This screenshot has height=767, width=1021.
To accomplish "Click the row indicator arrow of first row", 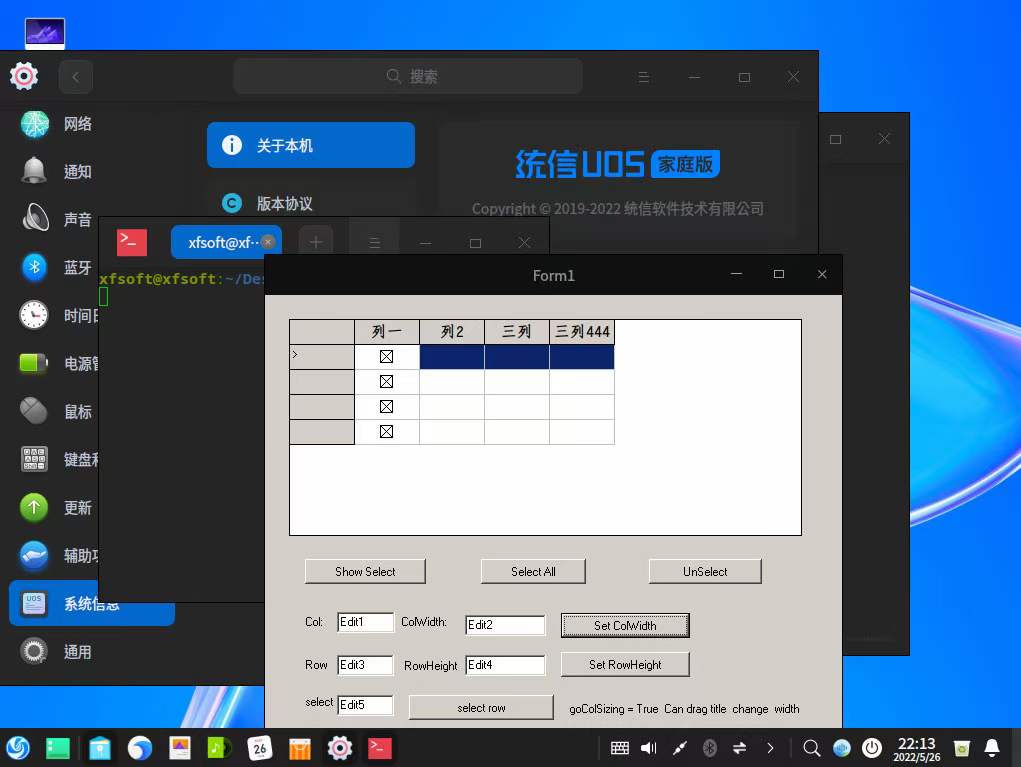I will coord(296,355).
